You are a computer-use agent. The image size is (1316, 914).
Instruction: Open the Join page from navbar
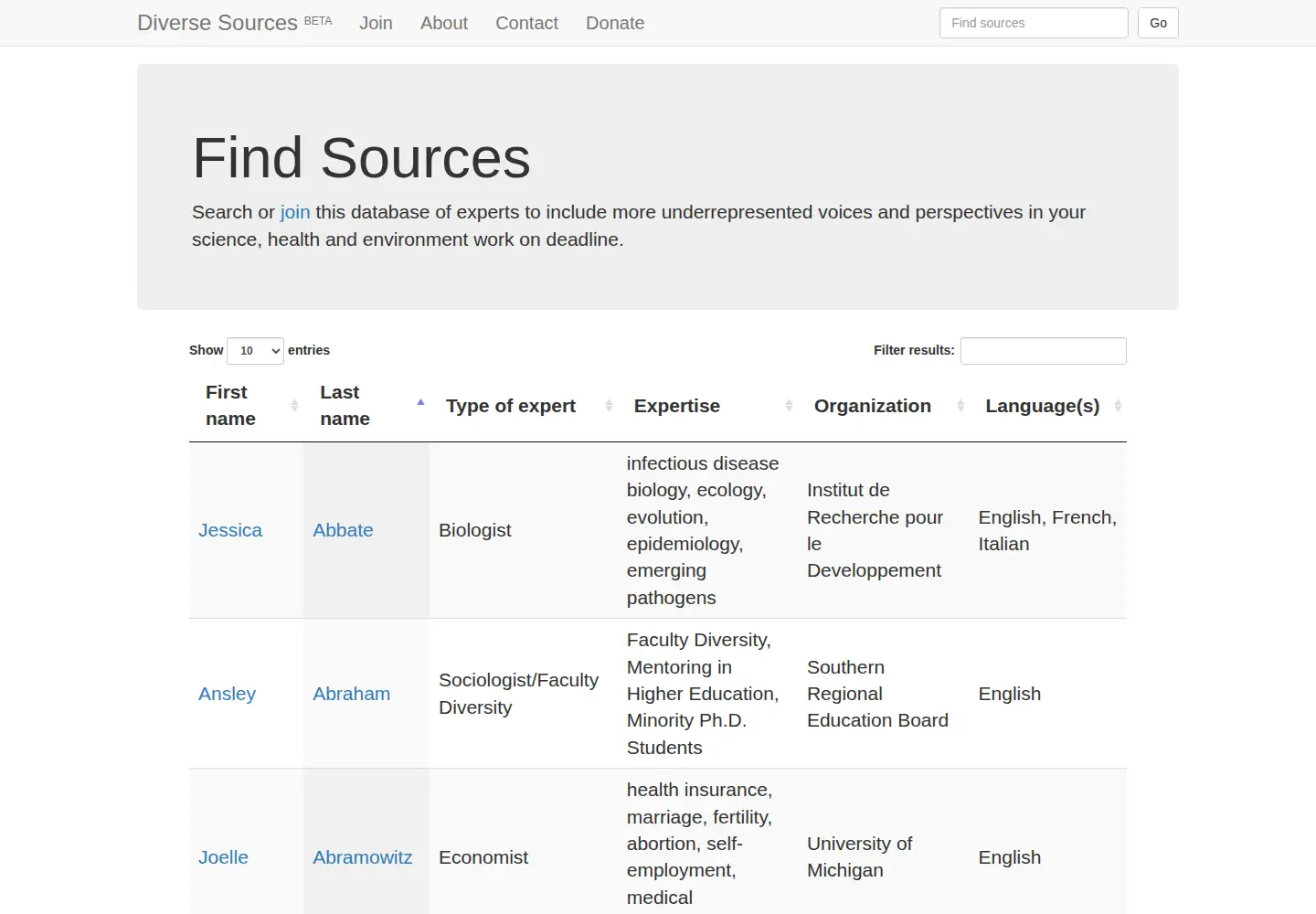376,23
